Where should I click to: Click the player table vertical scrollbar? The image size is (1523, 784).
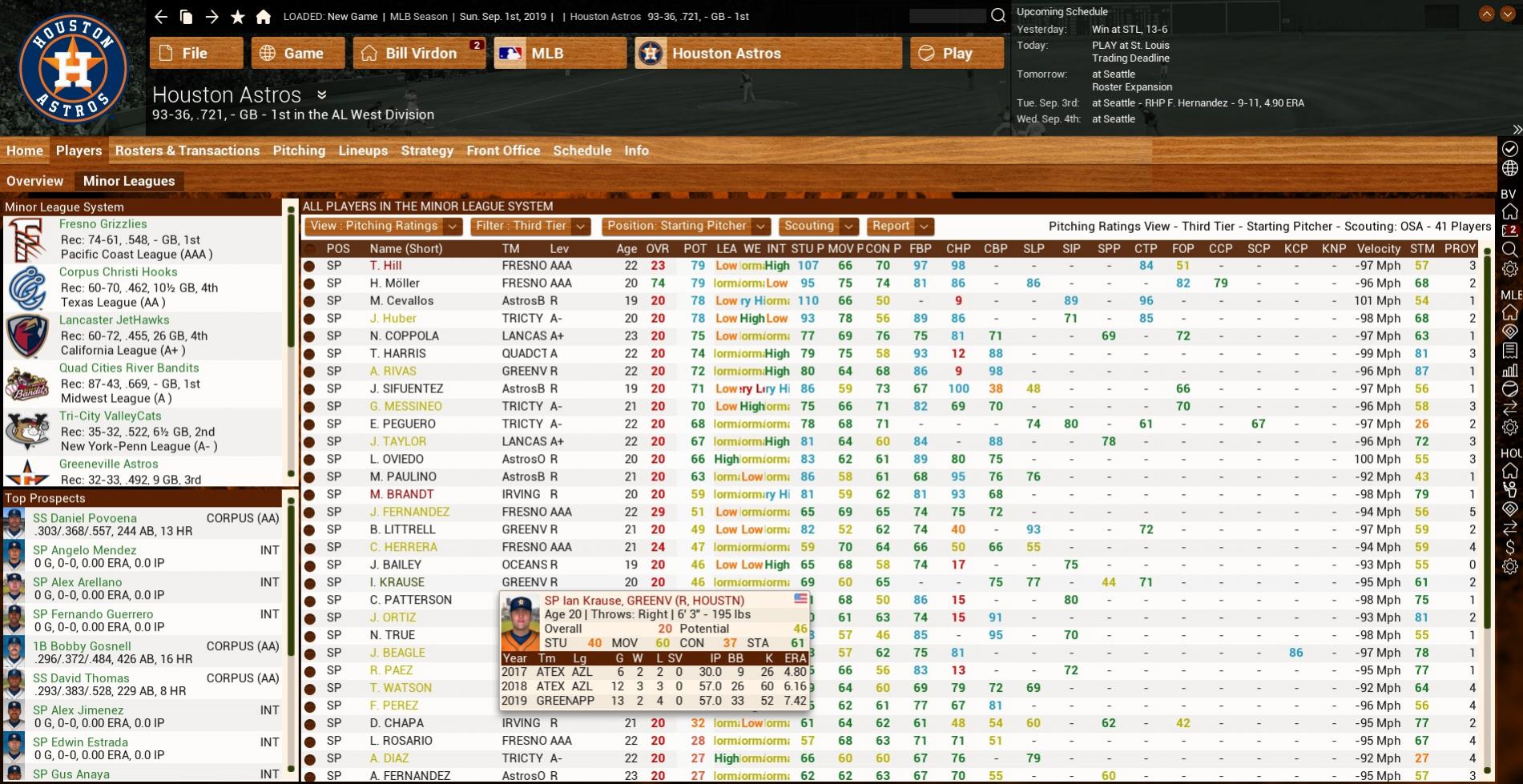point(1488,440)
